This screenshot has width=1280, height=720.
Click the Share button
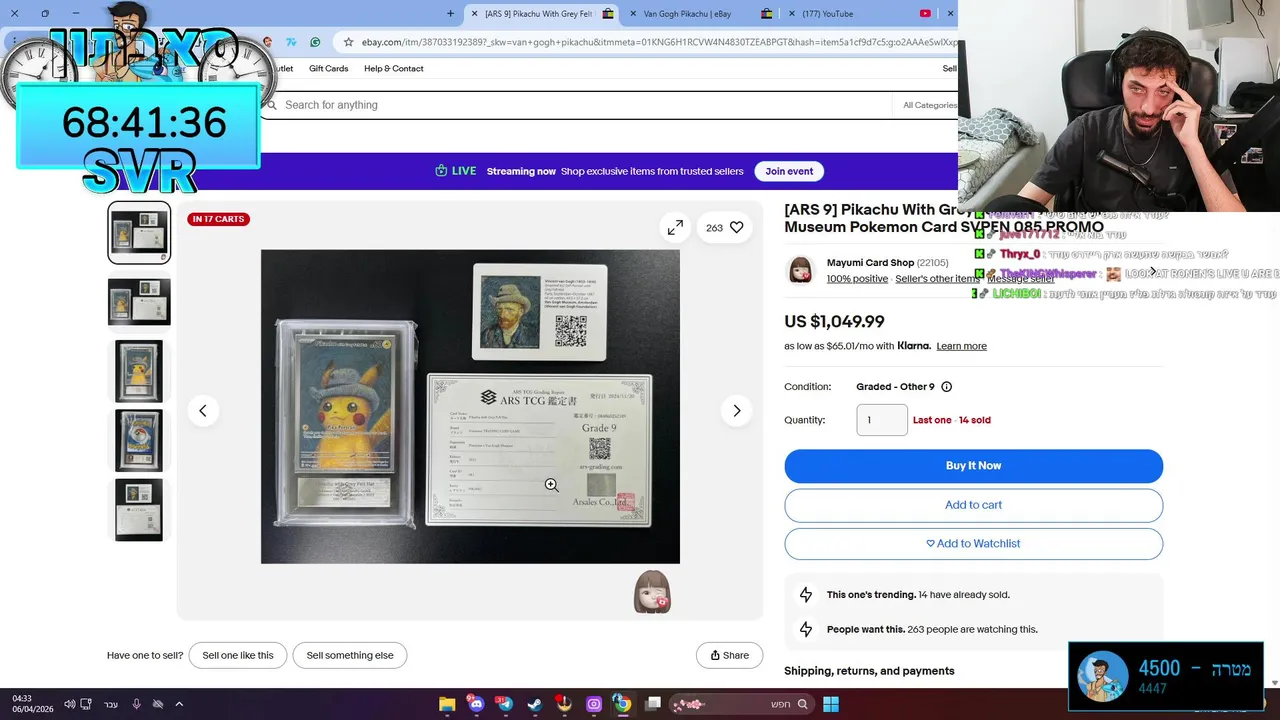pyautogui.click(x=729, y=656)
